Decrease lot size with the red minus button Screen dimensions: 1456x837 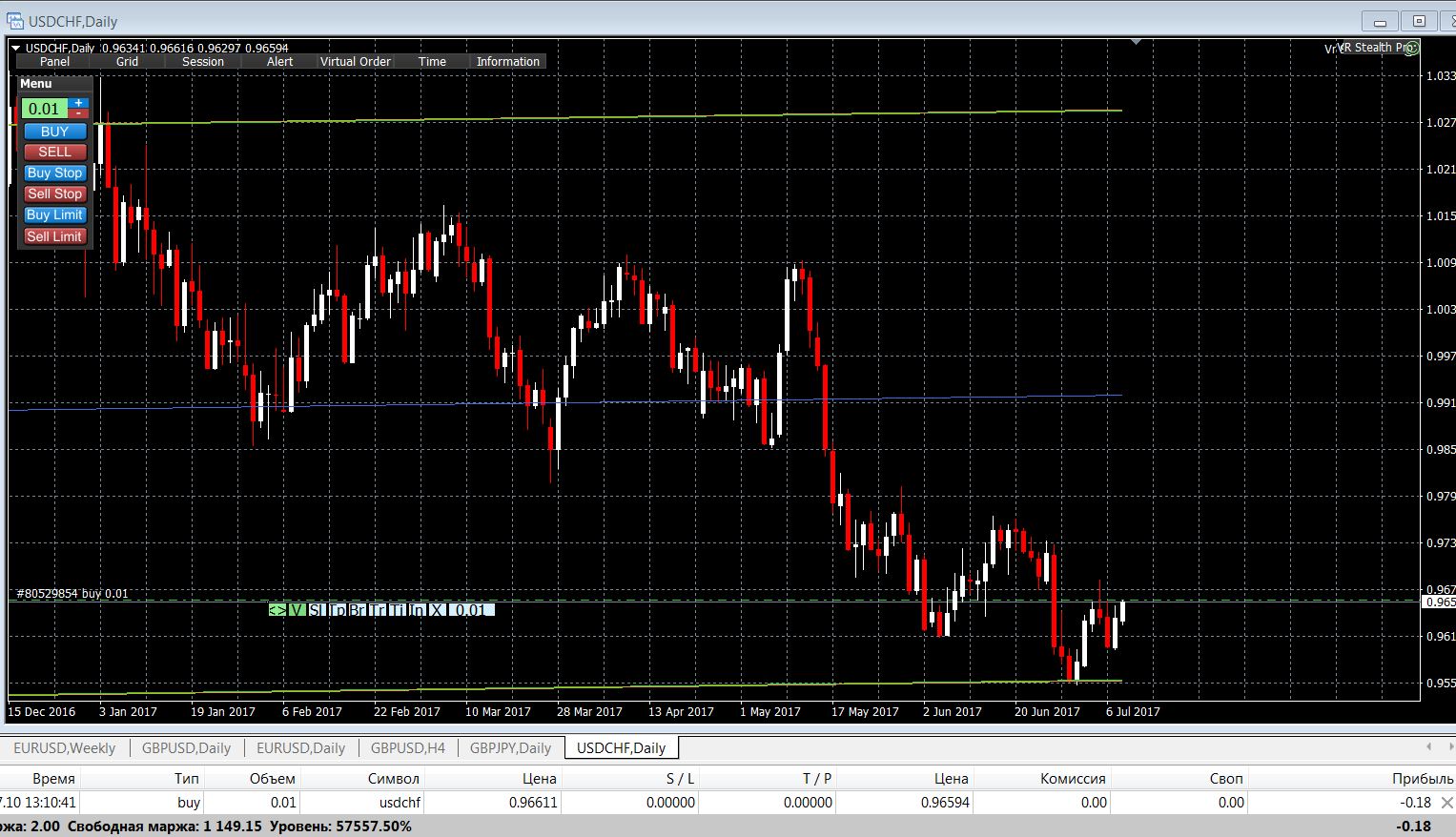79,113
